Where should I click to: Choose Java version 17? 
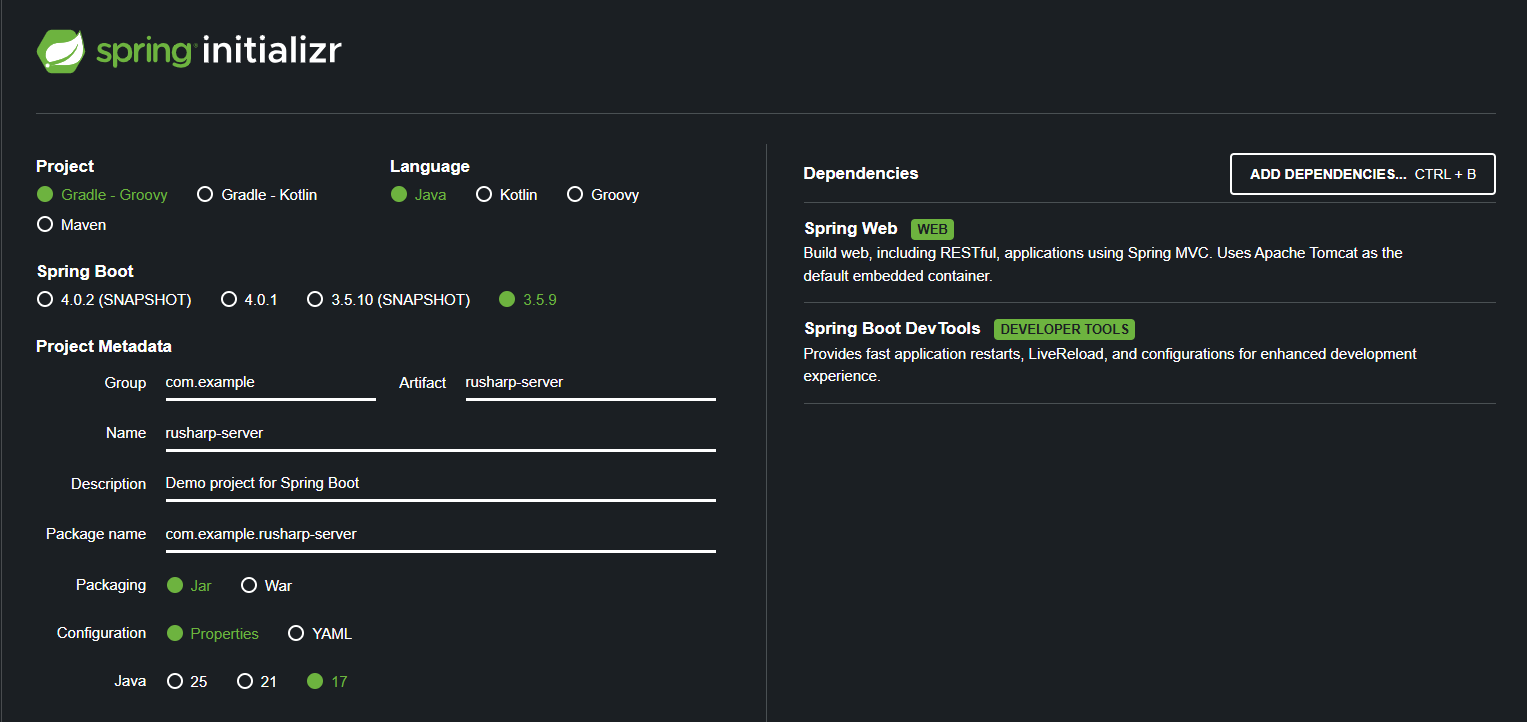pyautogui.click(x=327, y=682)
